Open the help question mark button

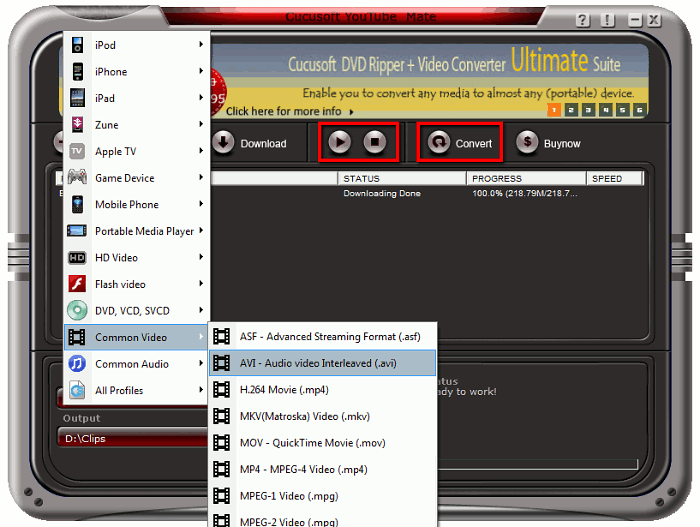(x=583, y=20)
